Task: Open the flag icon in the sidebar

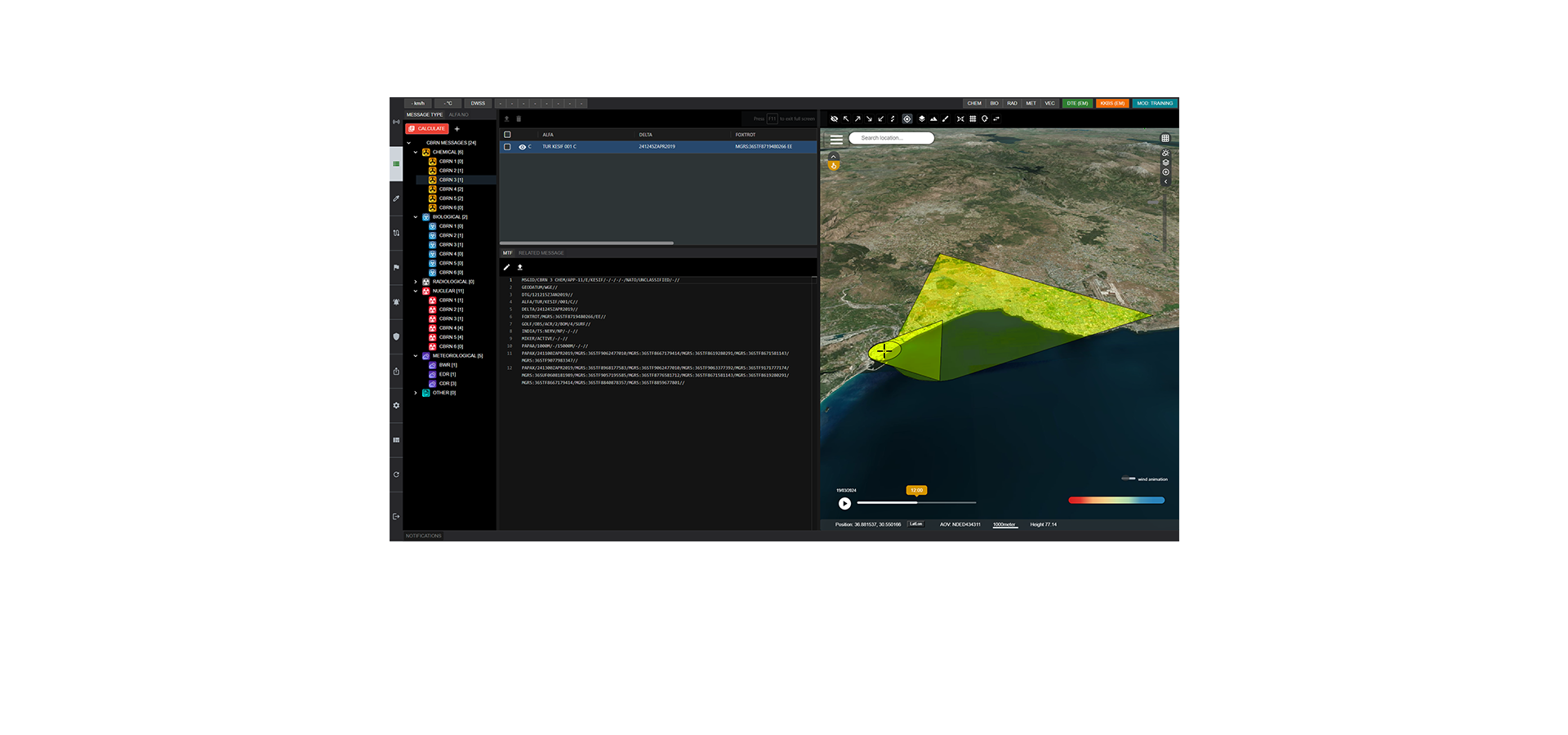Action: coord(396,267)
